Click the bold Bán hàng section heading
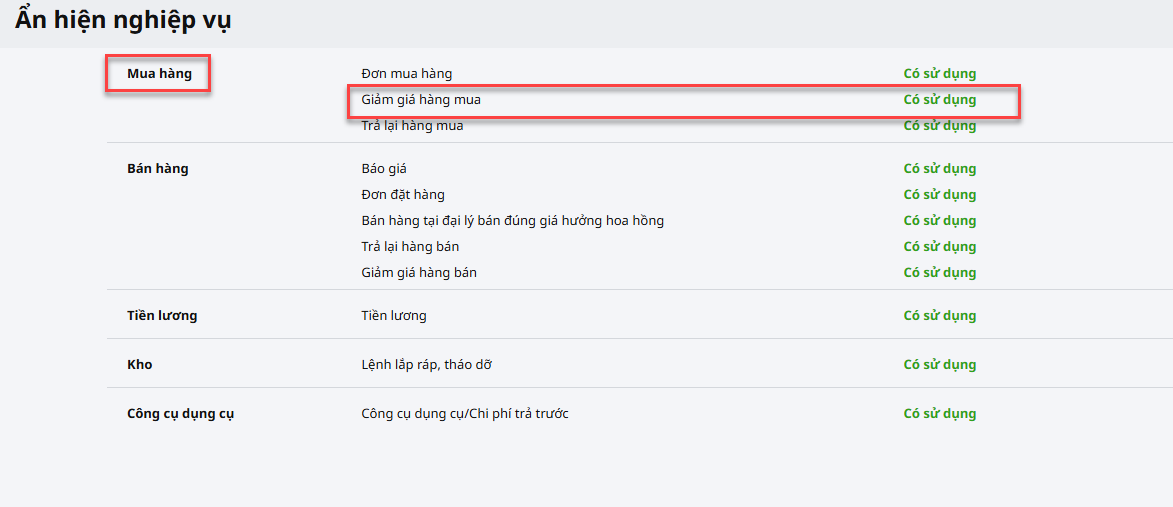The width and height of the screenshot is (1173, 507). pos(157,169)
